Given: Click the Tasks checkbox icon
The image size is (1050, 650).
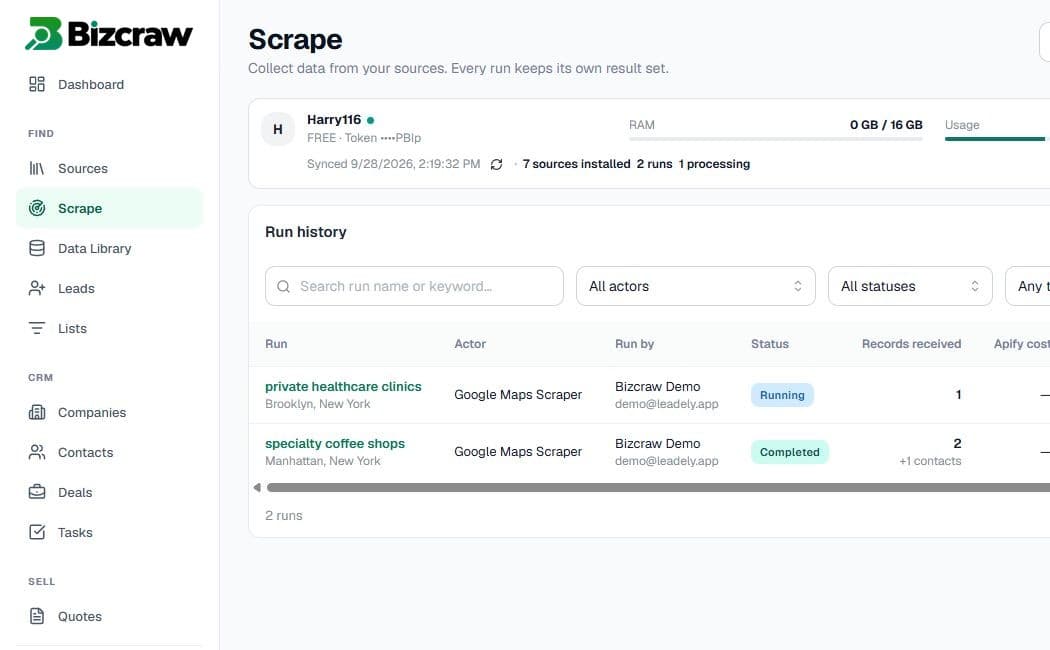Looking at the screenshot, I should pos(37,532).
